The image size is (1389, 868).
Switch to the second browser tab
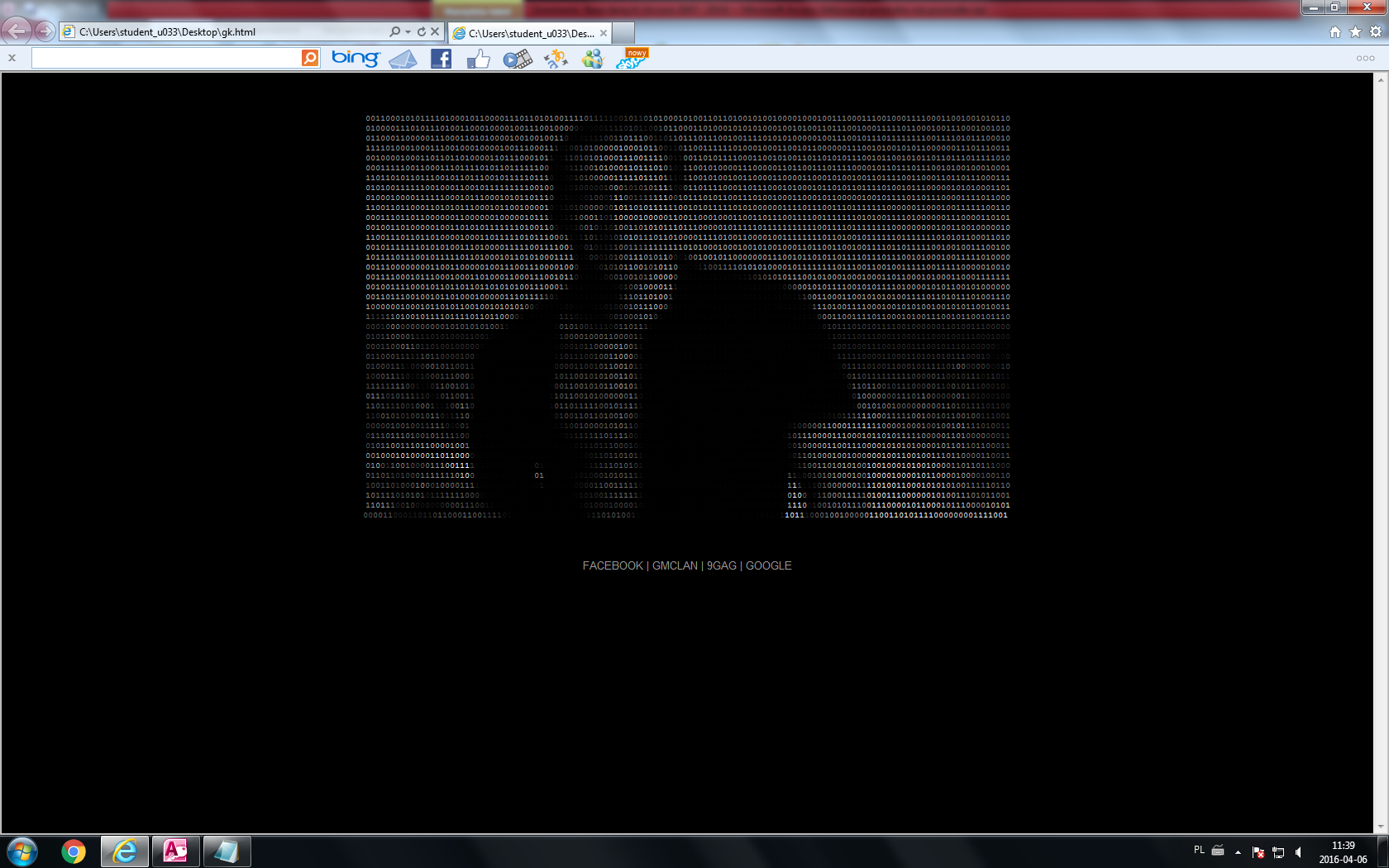(530, 33)
